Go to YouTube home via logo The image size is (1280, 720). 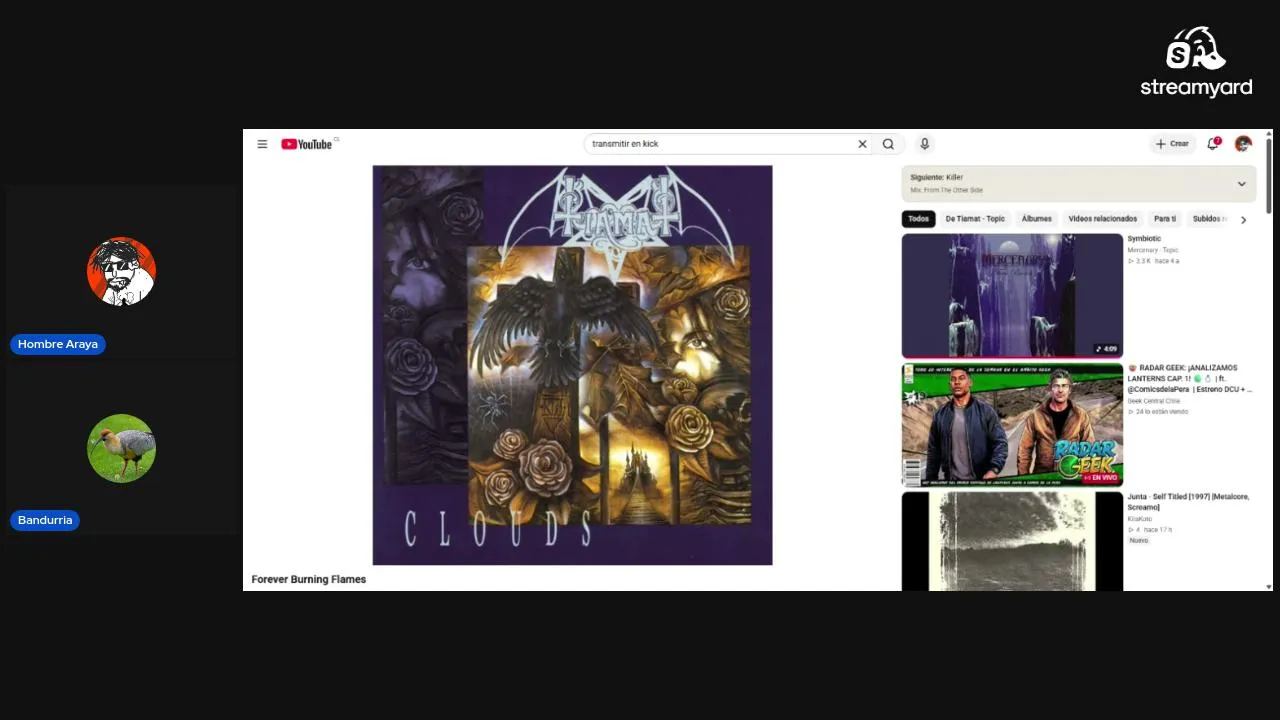point(306,144)
